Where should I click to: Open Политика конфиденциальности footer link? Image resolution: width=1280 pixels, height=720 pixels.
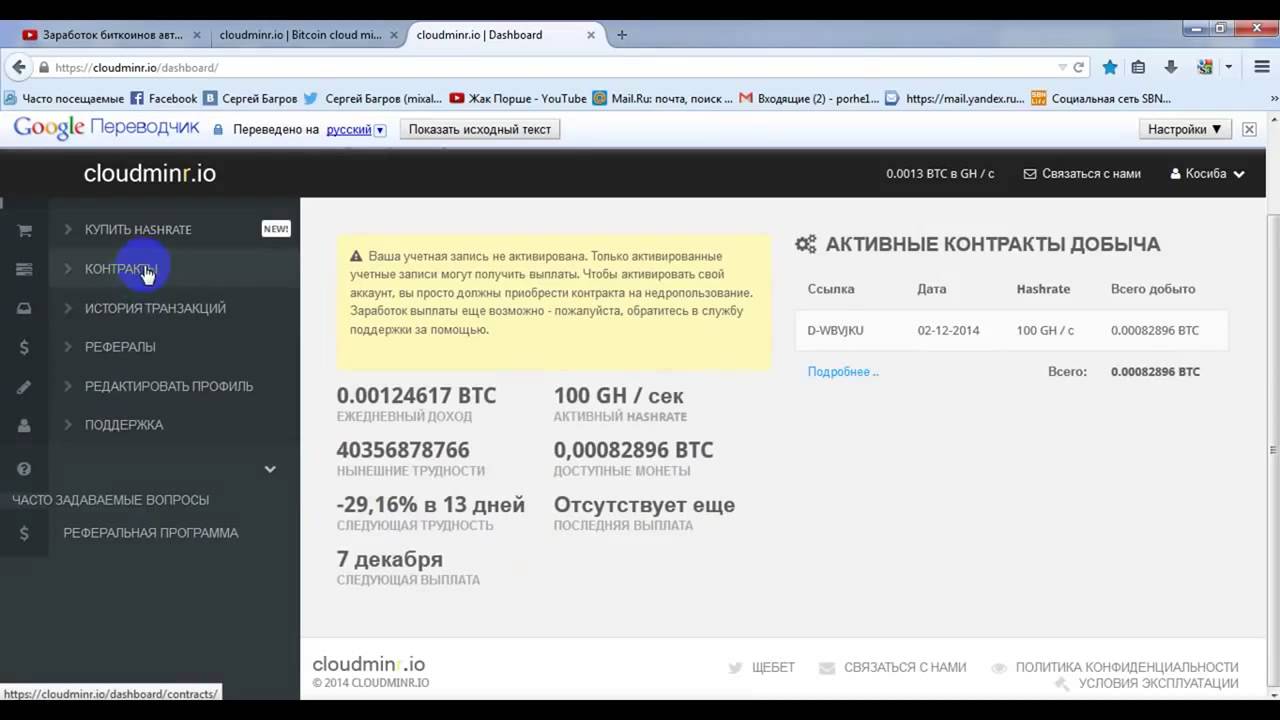tap(1127, 668)
